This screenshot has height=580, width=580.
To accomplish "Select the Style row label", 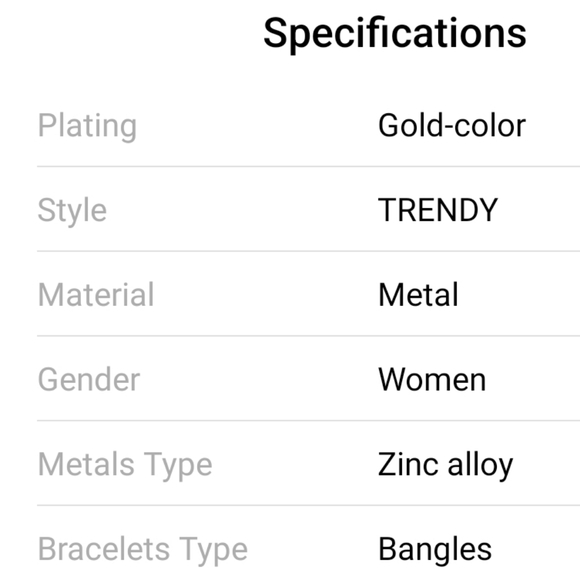I will click(x=72, y=211).
